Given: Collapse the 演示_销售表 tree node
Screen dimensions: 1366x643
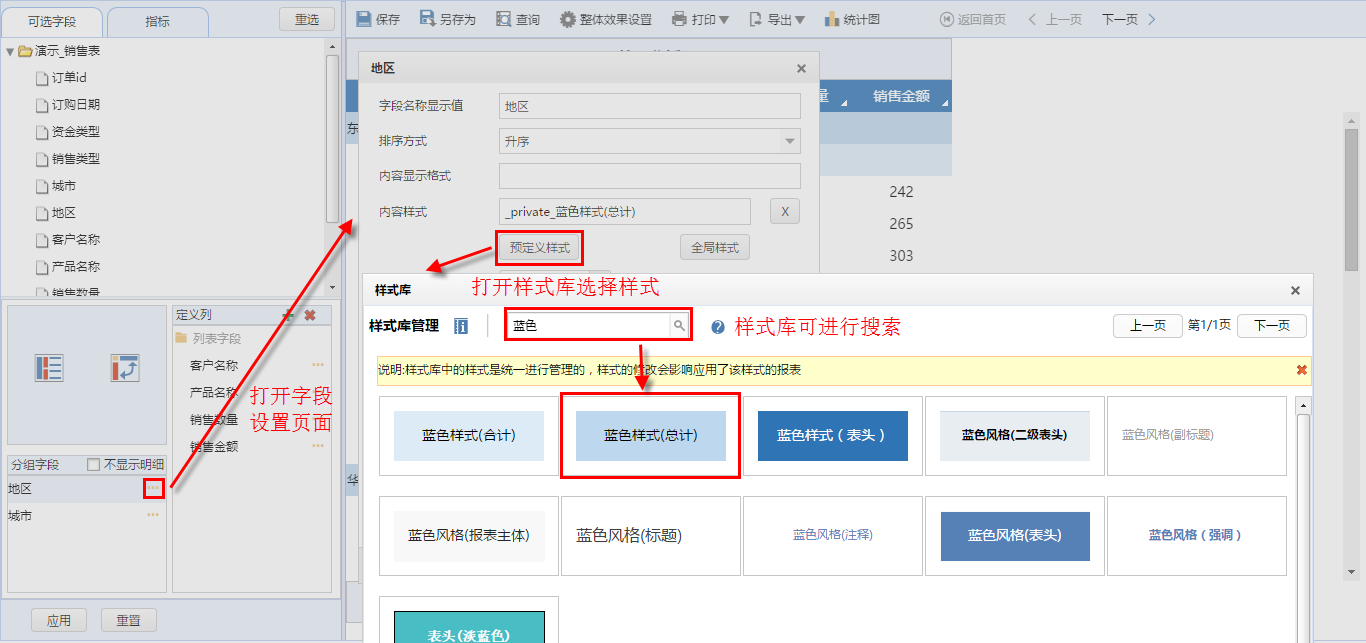Looking at the screenshot, I should (x=10, y=51).
